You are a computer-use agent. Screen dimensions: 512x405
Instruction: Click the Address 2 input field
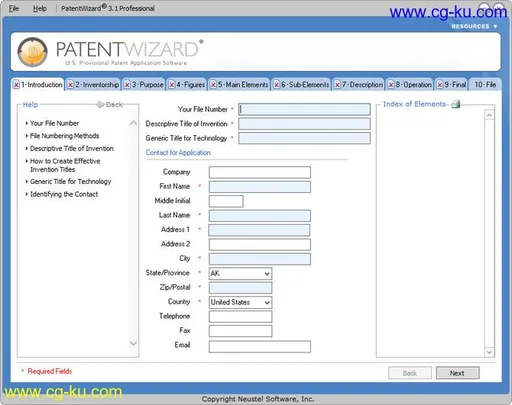click(x=260, y=244)
